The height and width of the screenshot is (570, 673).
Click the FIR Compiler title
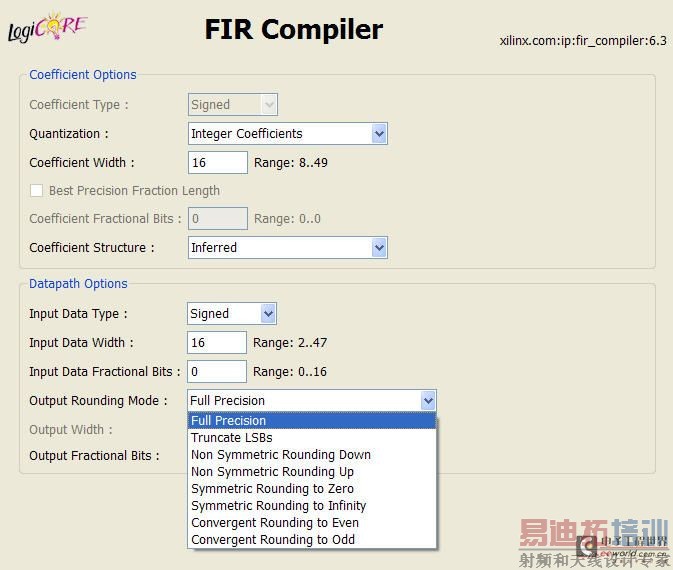point(294,30)
